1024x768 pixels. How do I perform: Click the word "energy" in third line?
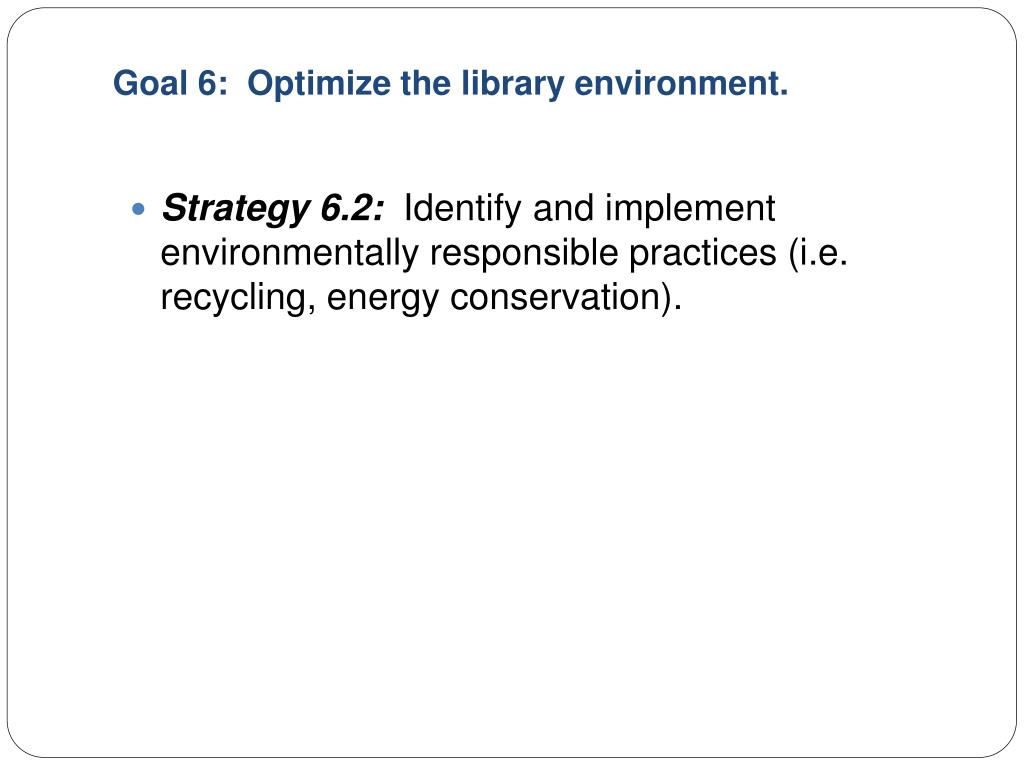pos(383,298)
